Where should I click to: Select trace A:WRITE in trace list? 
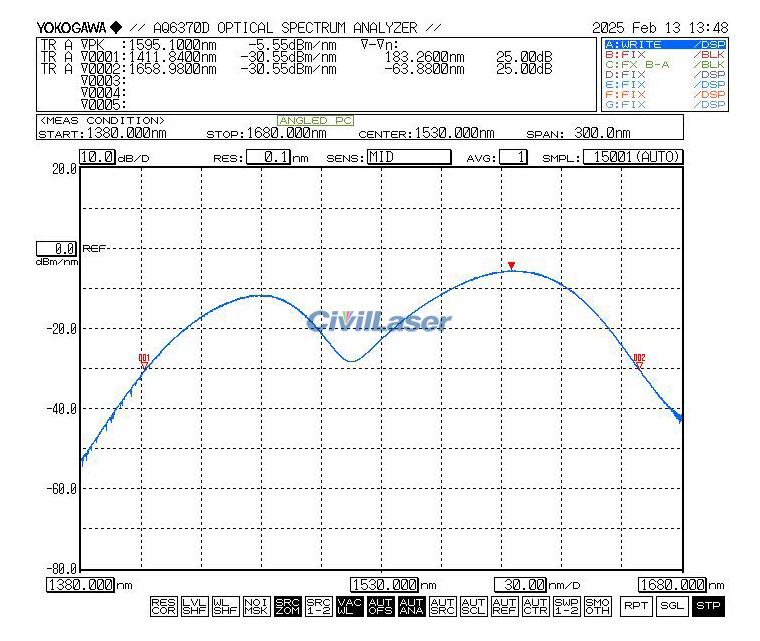click(x=665, y=45)
